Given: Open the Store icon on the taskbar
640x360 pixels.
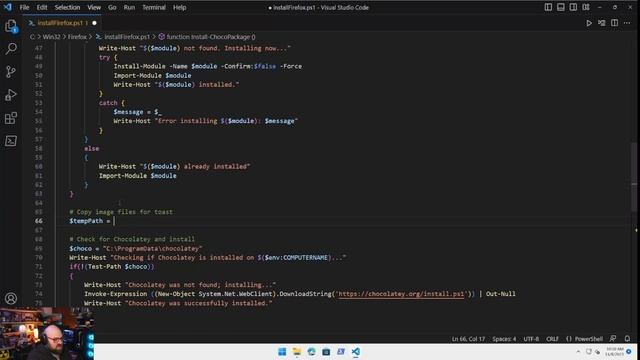Looking at the screenshot, I should 326,352.
